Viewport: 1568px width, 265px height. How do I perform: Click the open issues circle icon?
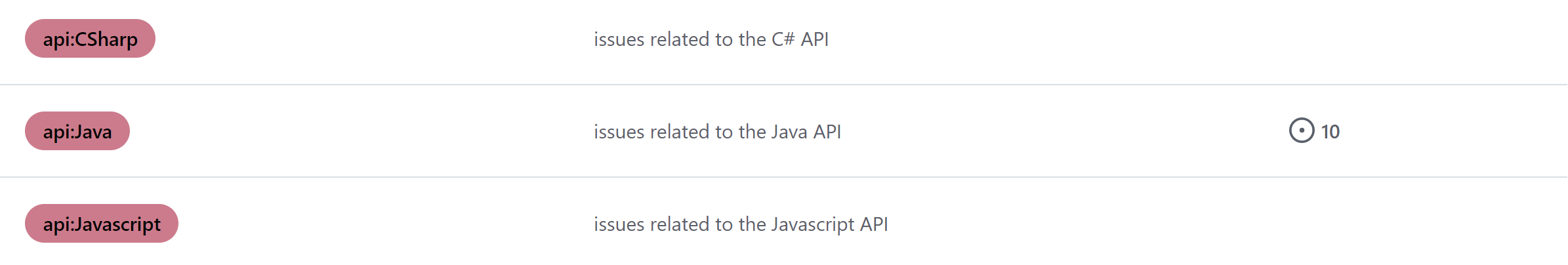click(x=1302, y=131)
